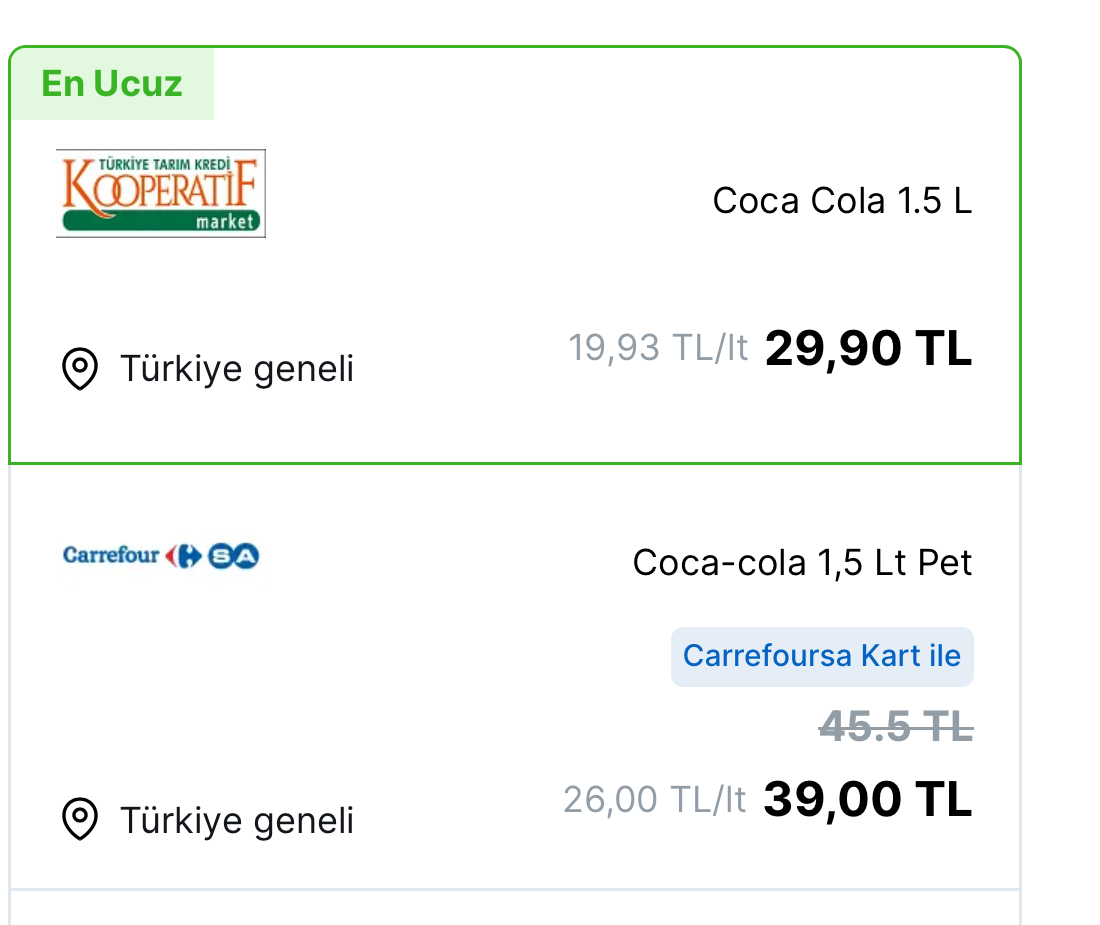Click the 'Carrefoursa Kart ile' tag
The height and width of the screenshot is (925, 1100).
pyautogui.click(x=821, y=656)
